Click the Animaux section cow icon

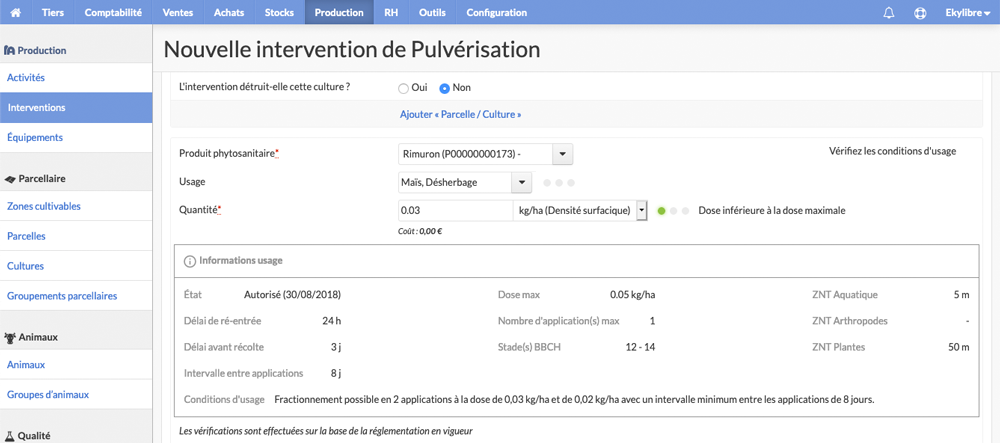[10, 337]
